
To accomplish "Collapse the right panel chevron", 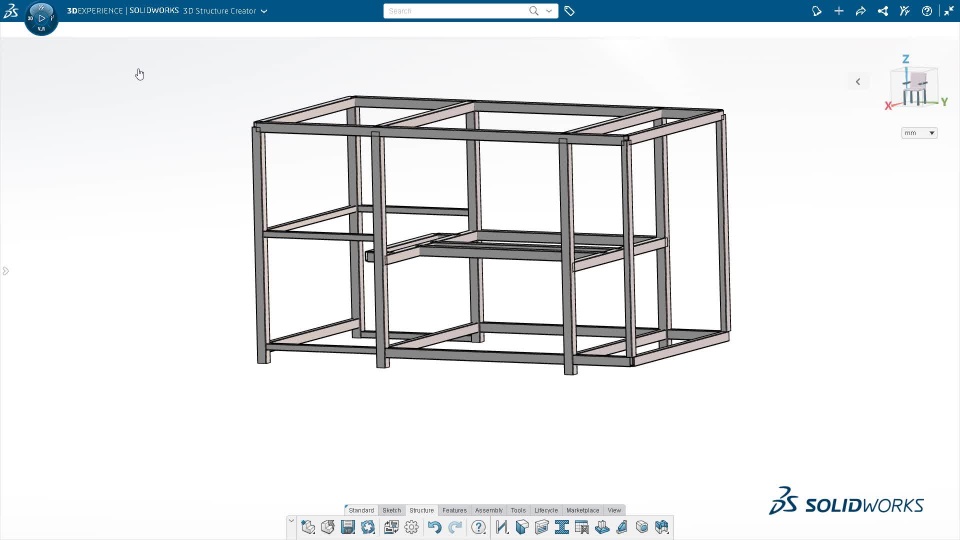I will [x=858, y=81].
